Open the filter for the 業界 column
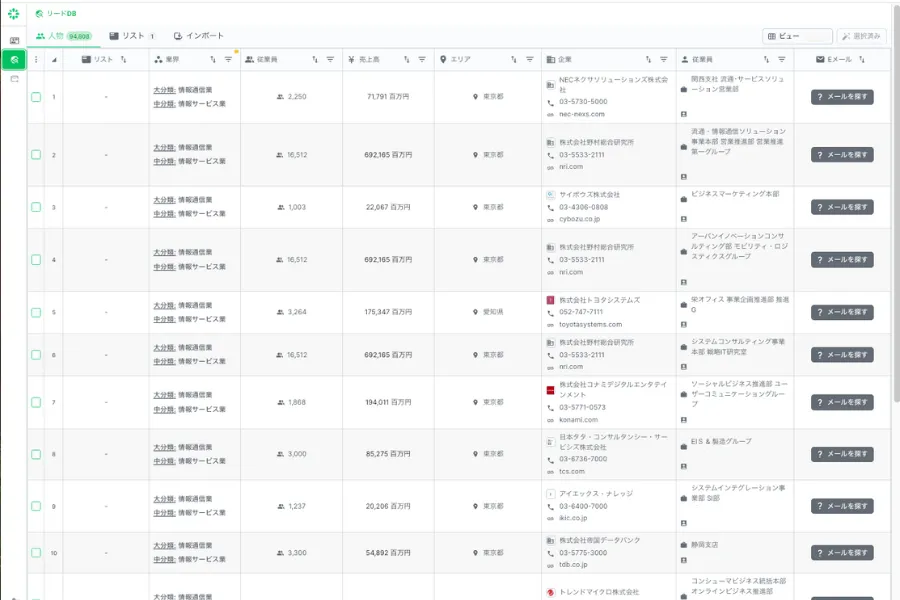900x600 pixels. click(228, 60)
